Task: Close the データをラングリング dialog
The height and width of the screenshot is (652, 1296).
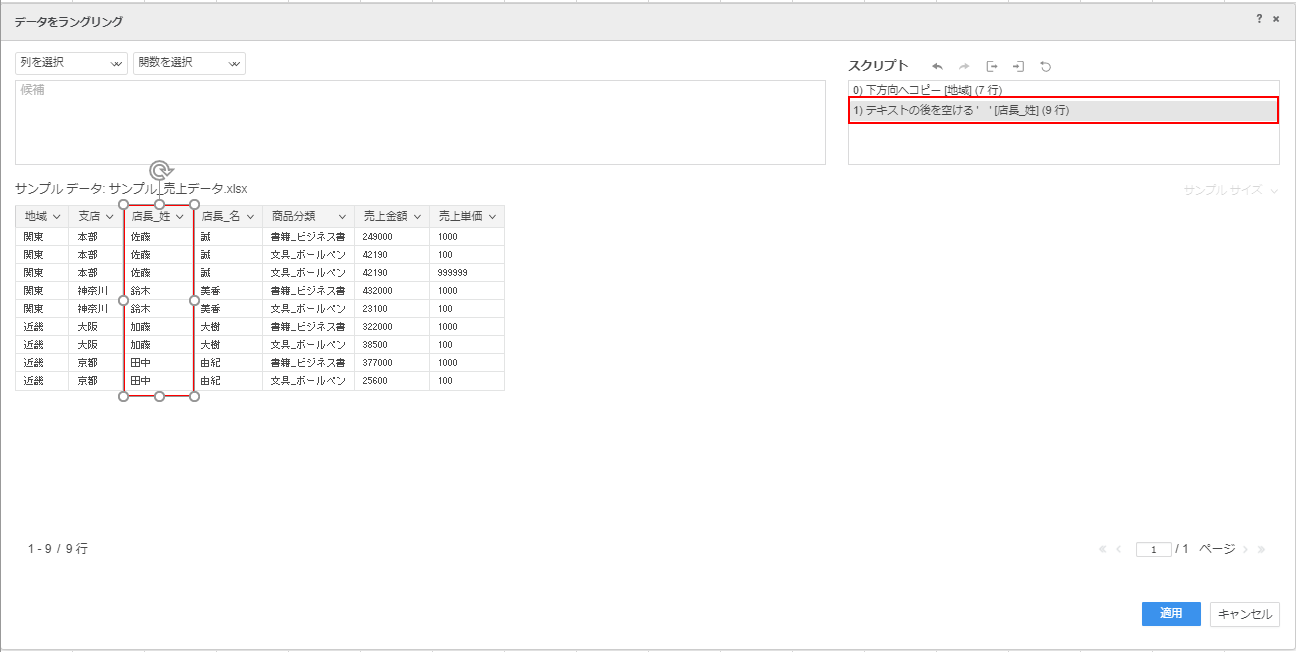Action: pyautogui.click(x=1276, y=19)
